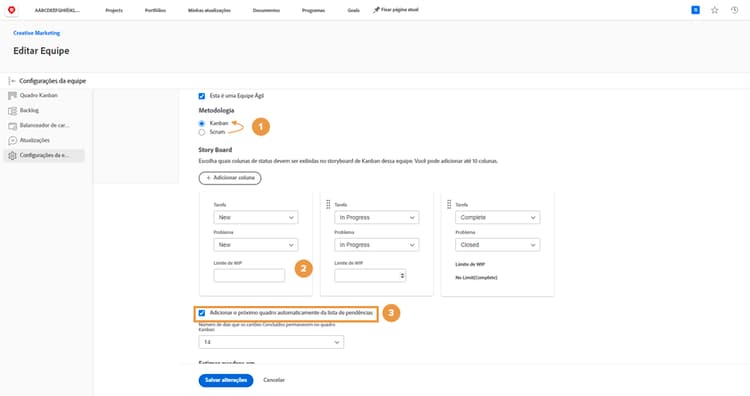Viewport: 750px width, 396px height.
Task: Toggle Adicionar o próximo quadro automaticamente checkbox
Action: coord(202,313)
